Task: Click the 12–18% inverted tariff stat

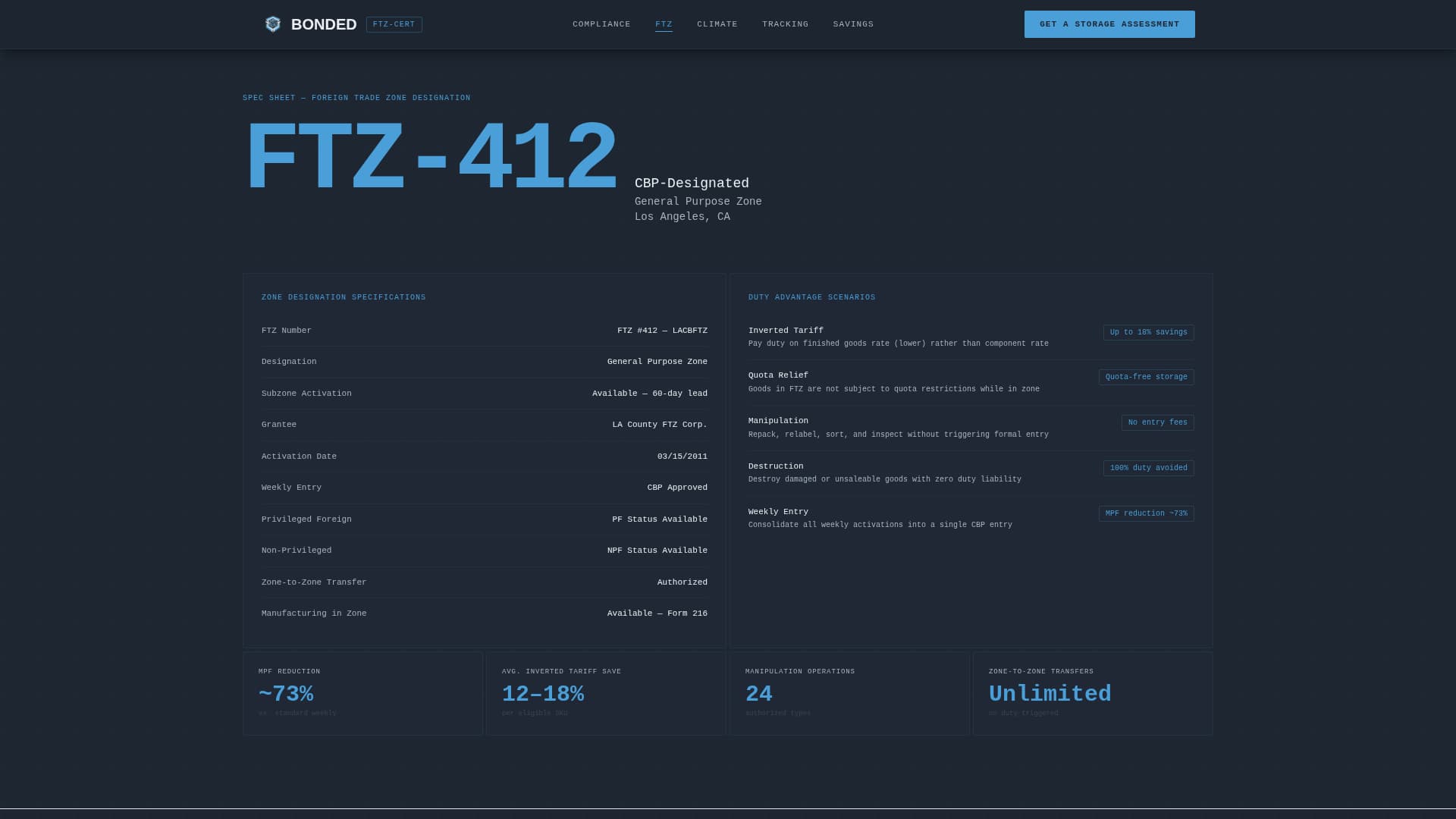Action: pos(605,692)
